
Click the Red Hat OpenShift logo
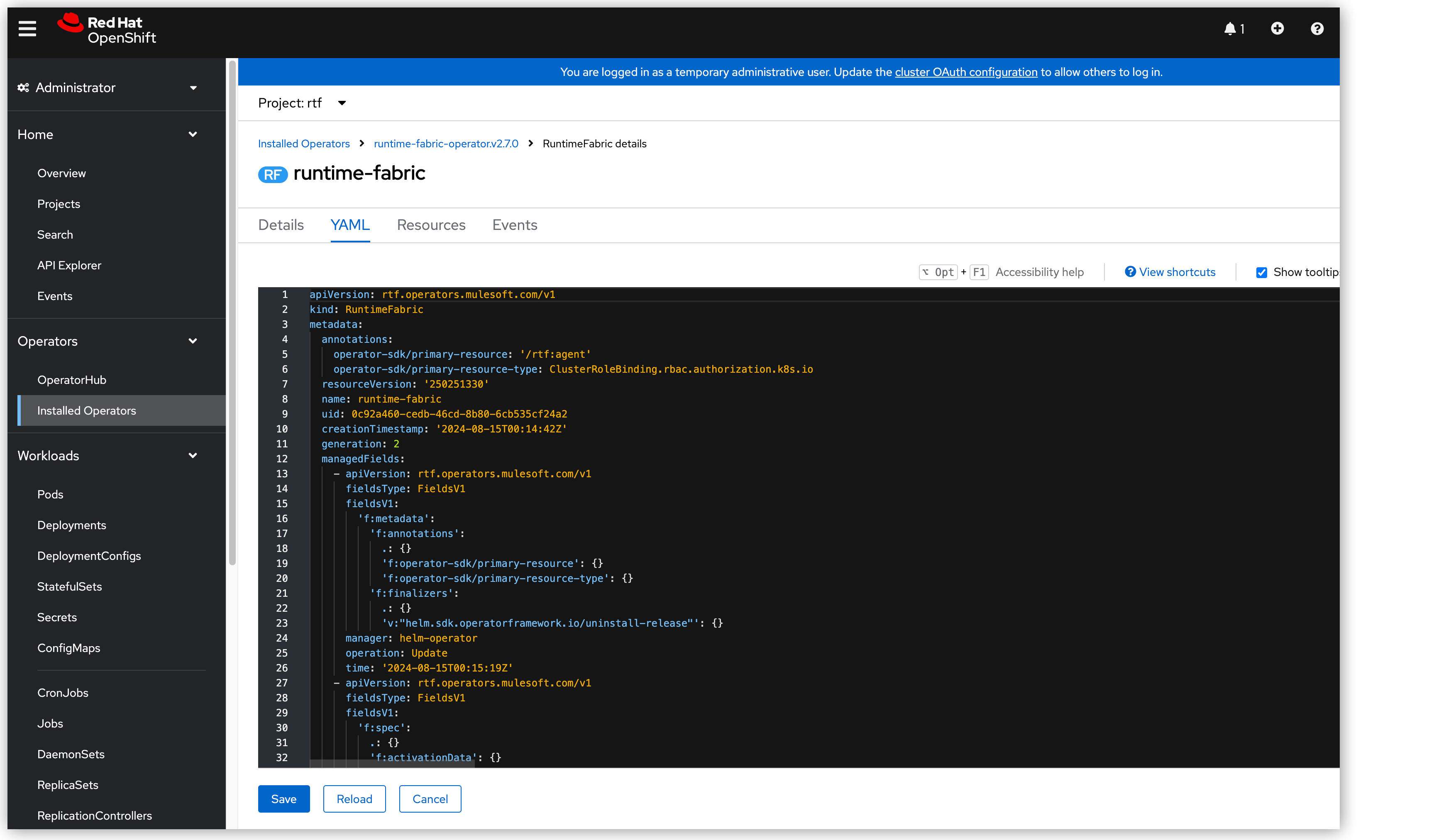pyautogui.click(x=106, y=28)
